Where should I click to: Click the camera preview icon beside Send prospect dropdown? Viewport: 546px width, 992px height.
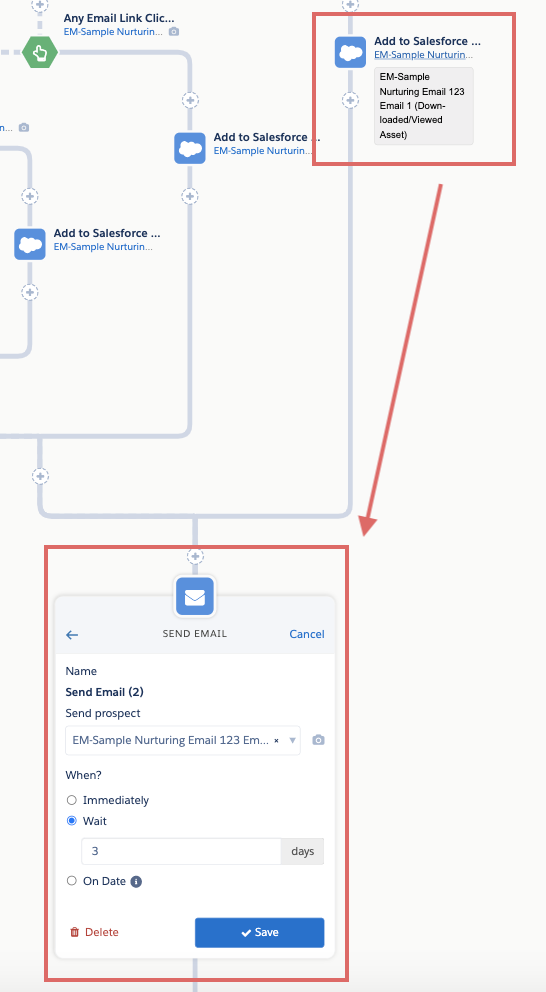point(318,740)
